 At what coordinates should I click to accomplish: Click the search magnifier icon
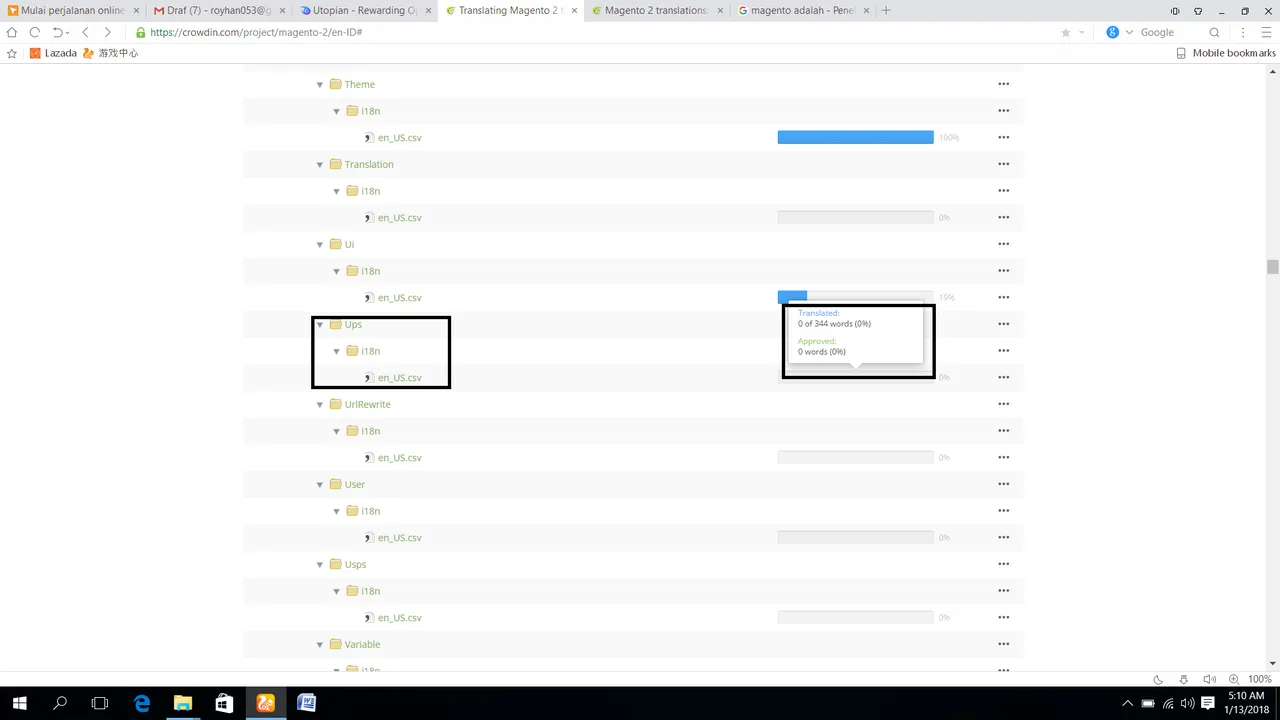1214,32
